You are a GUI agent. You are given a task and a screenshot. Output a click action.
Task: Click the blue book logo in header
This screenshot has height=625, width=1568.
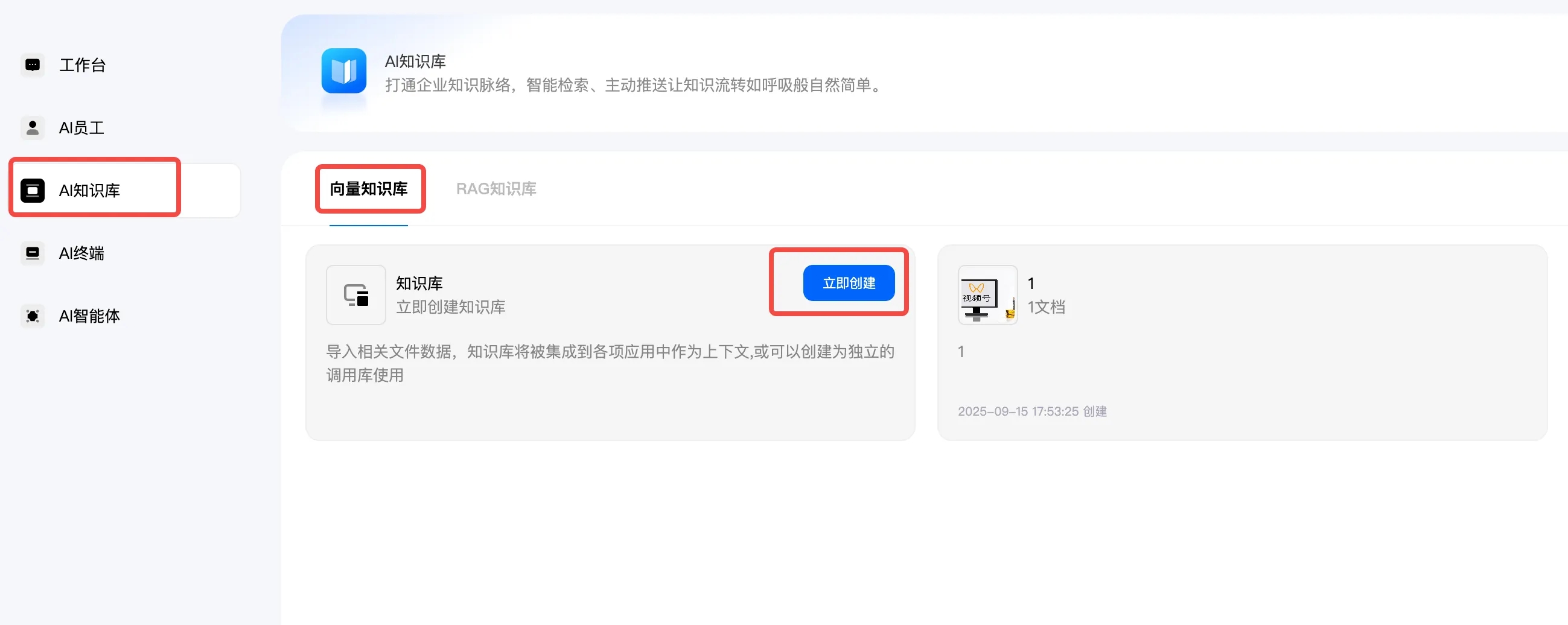pyautogui.click(x=344, y=71)
